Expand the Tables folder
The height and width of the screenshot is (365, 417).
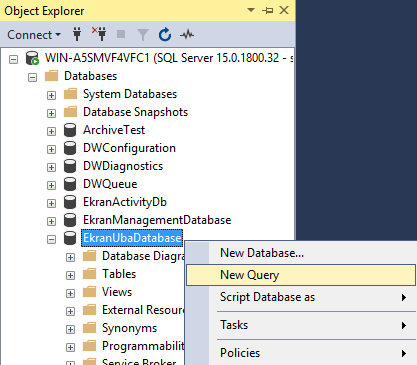click(x=70, y=276)
